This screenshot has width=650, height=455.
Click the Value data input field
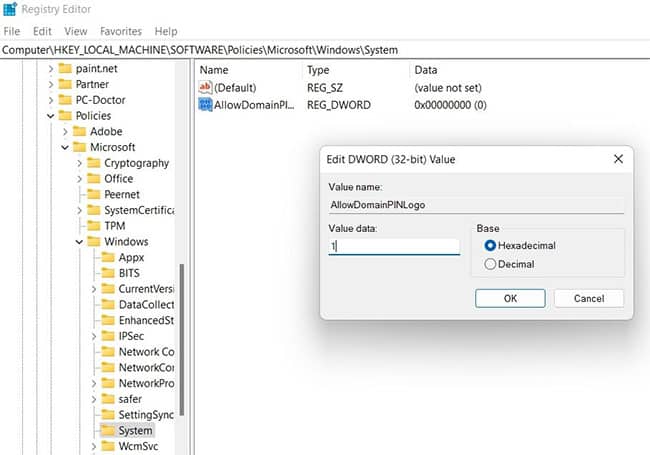(394, 247)
